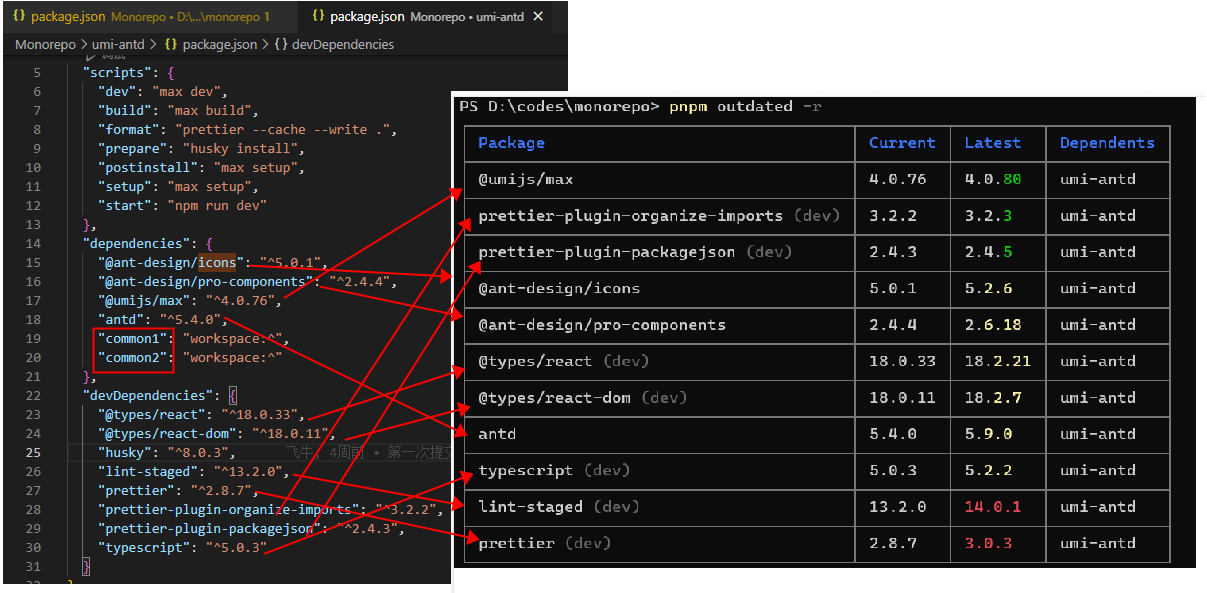Image resolution: width=1207 pixels, height=593 pixels.
Task: Click the "scripts" key in the editor
Action: pos(116,72)
